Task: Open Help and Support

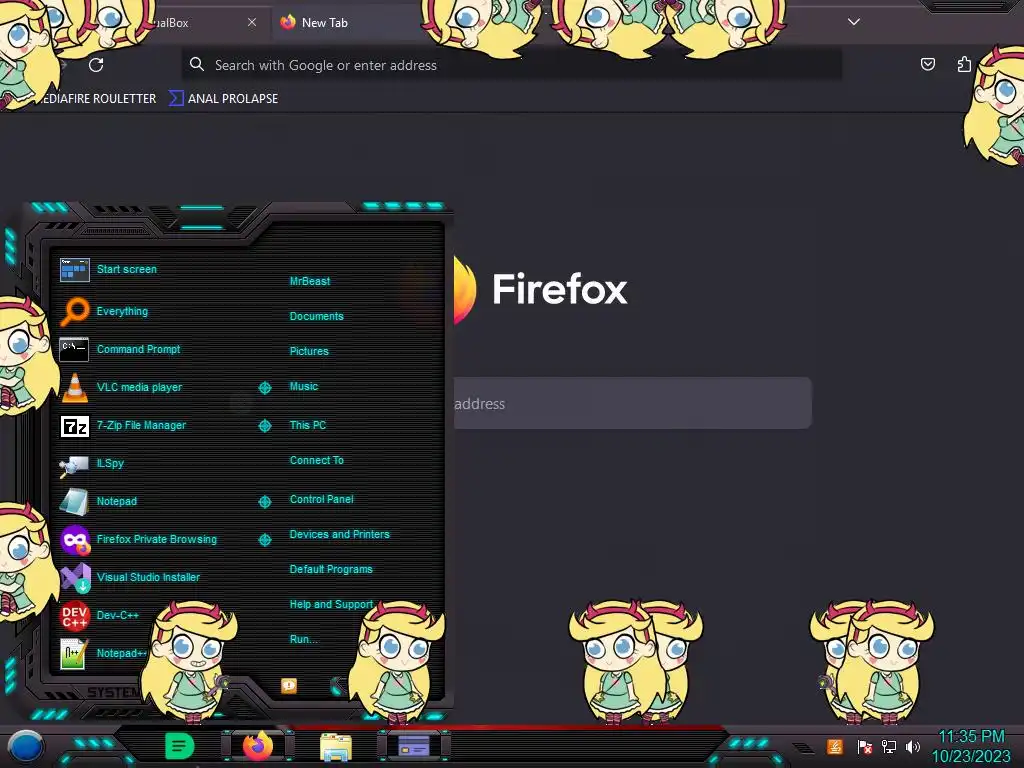Action: [x=331, y=605]
